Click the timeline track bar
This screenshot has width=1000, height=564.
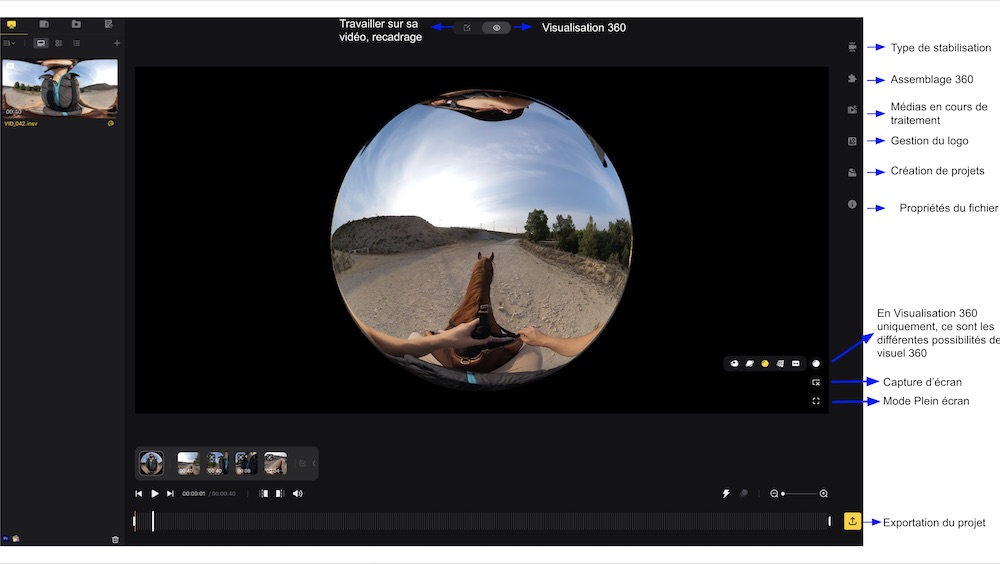tap(482, 521)
